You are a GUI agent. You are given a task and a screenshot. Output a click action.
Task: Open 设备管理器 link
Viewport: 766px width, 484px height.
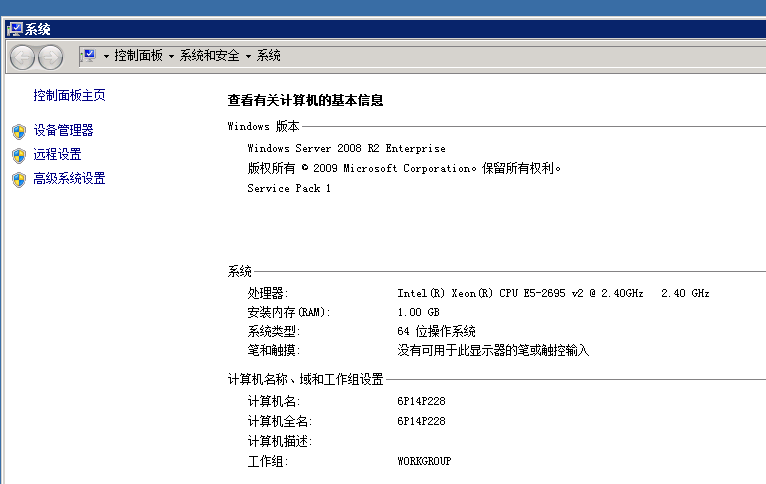[64, 130]
